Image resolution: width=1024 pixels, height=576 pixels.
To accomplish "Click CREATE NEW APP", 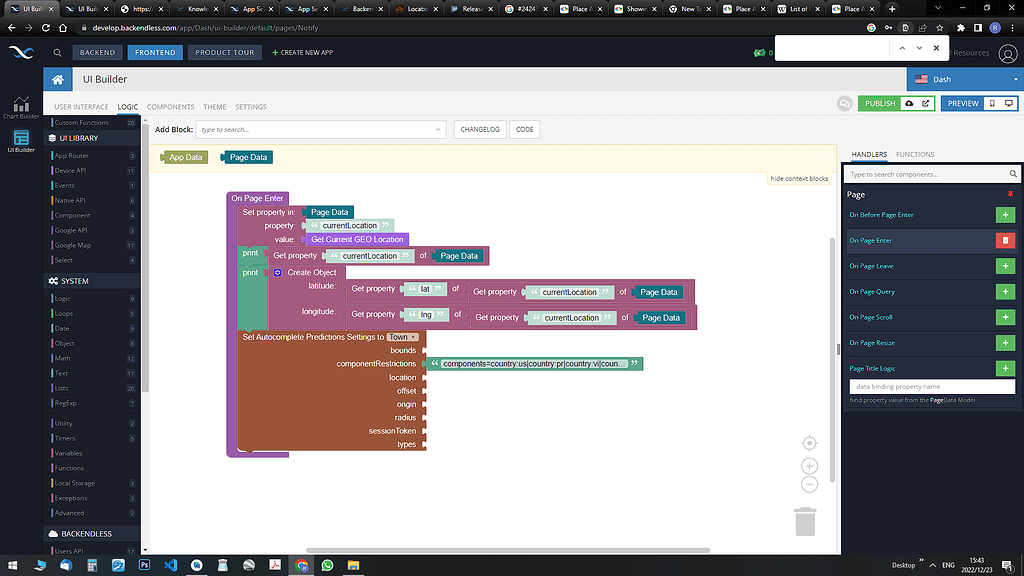I will tap(302, 52).
